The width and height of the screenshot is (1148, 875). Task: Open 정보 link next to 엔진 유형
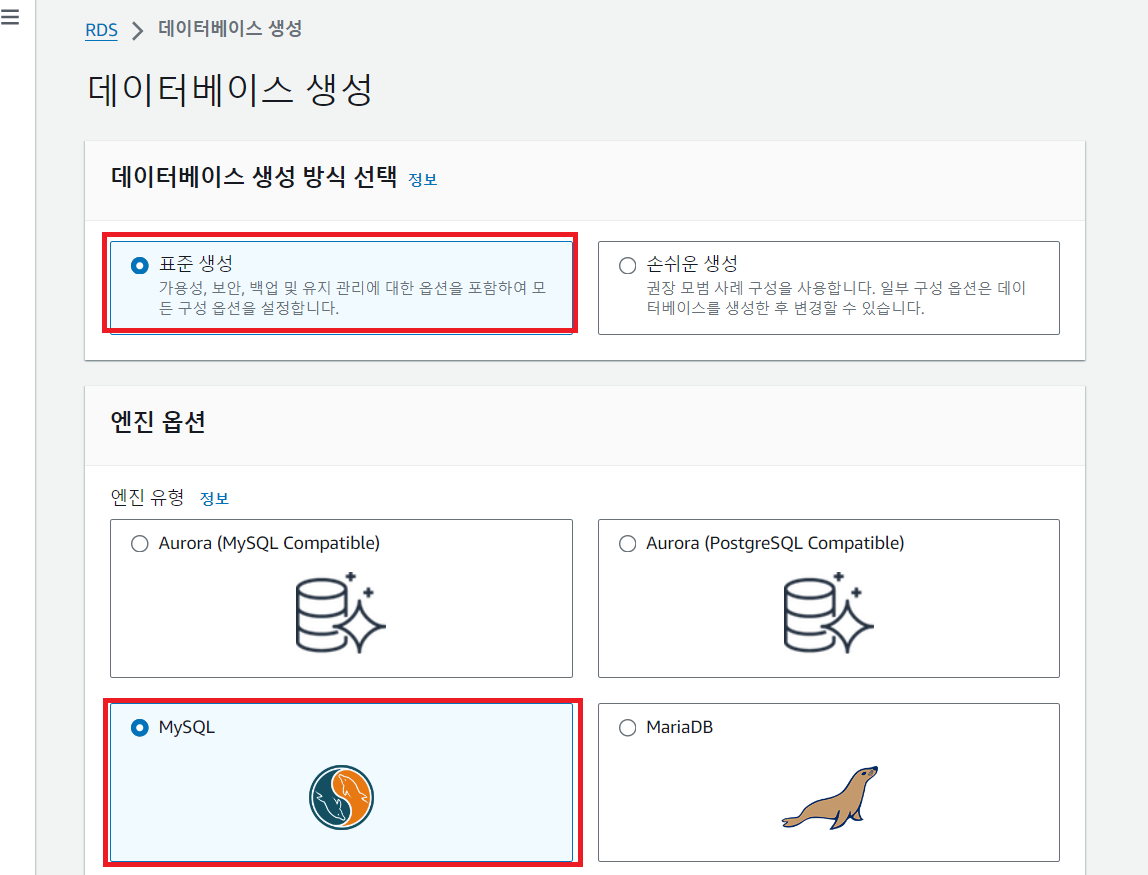(x=215, y=499)
